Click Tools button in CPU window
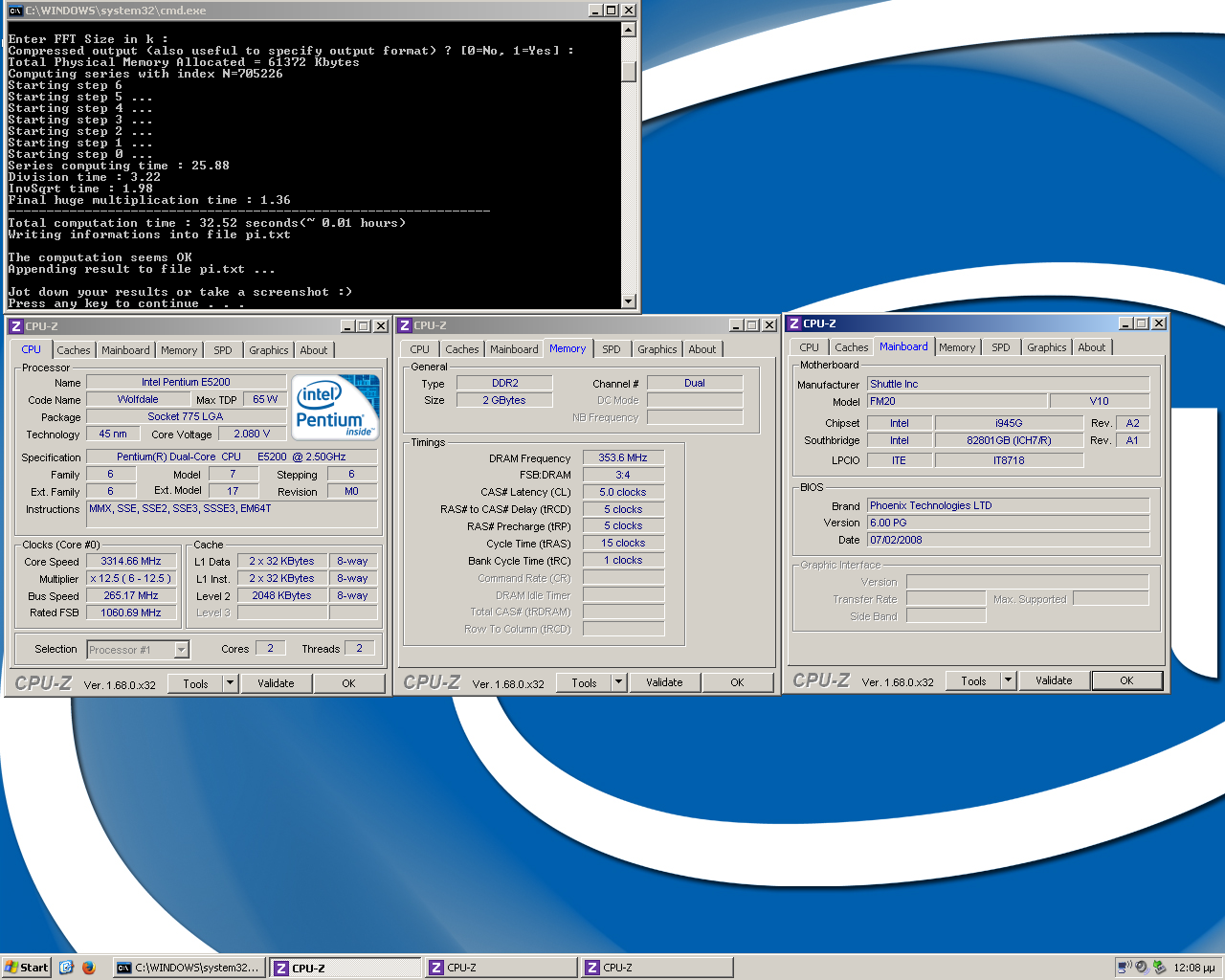 196,683
